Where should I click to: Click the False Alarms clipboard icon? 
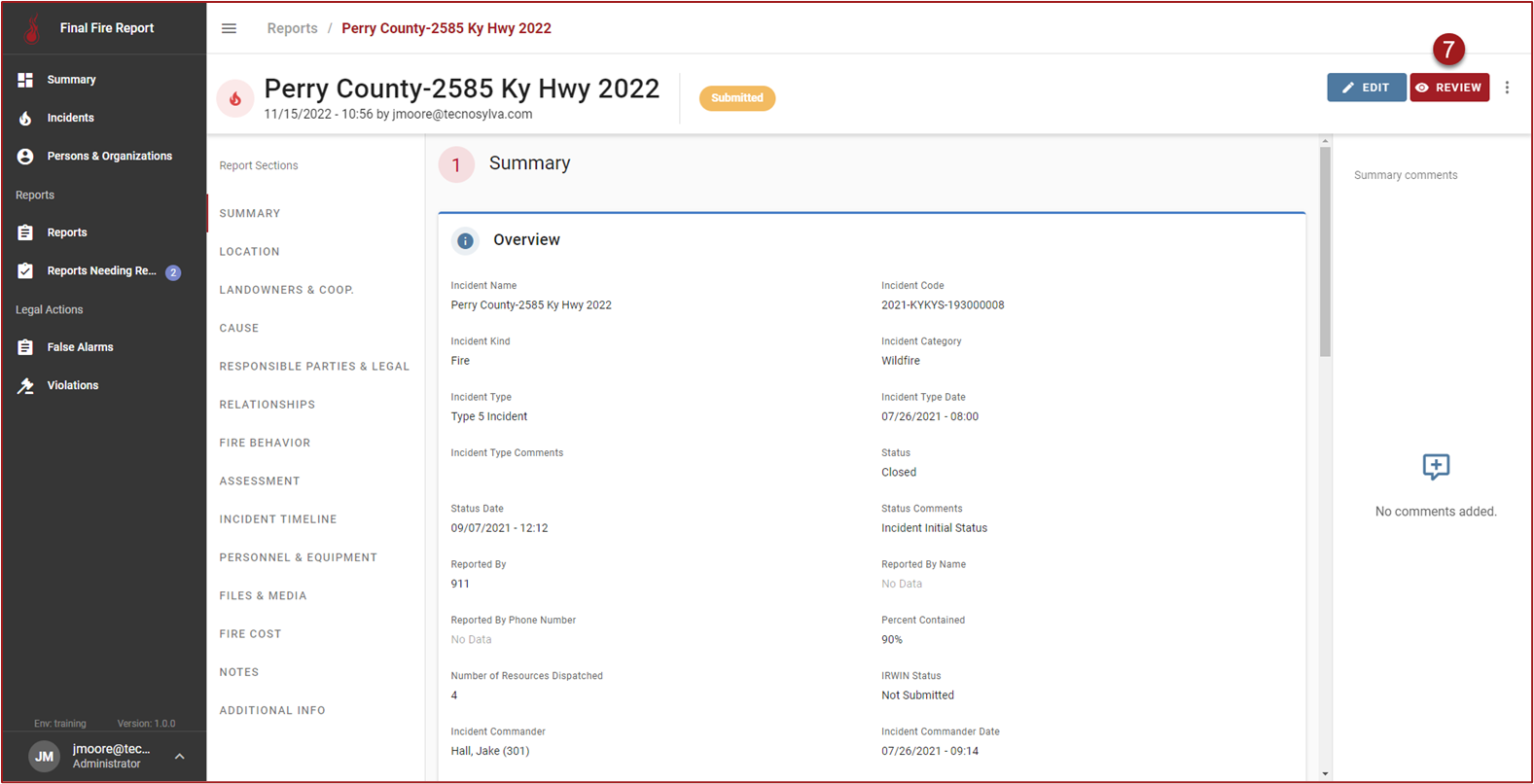coord(25,347)
